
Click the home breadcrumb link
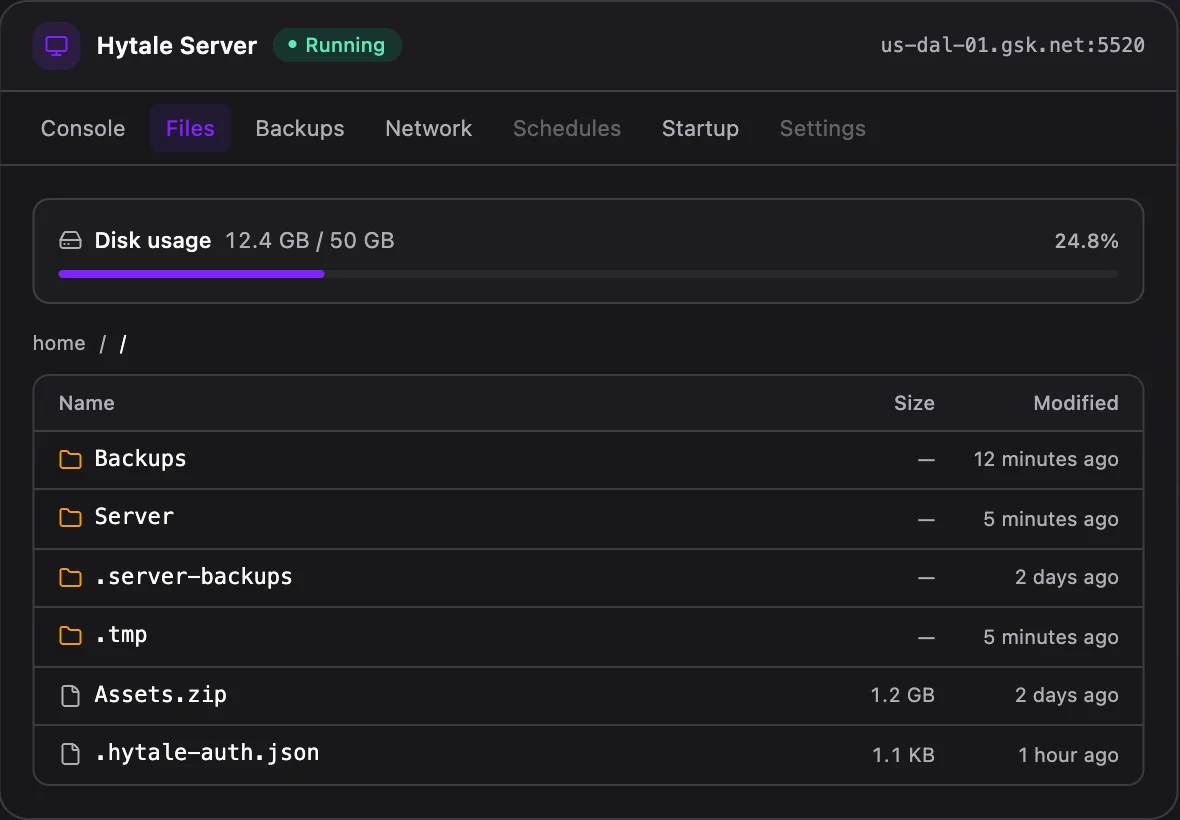[59, 344]
